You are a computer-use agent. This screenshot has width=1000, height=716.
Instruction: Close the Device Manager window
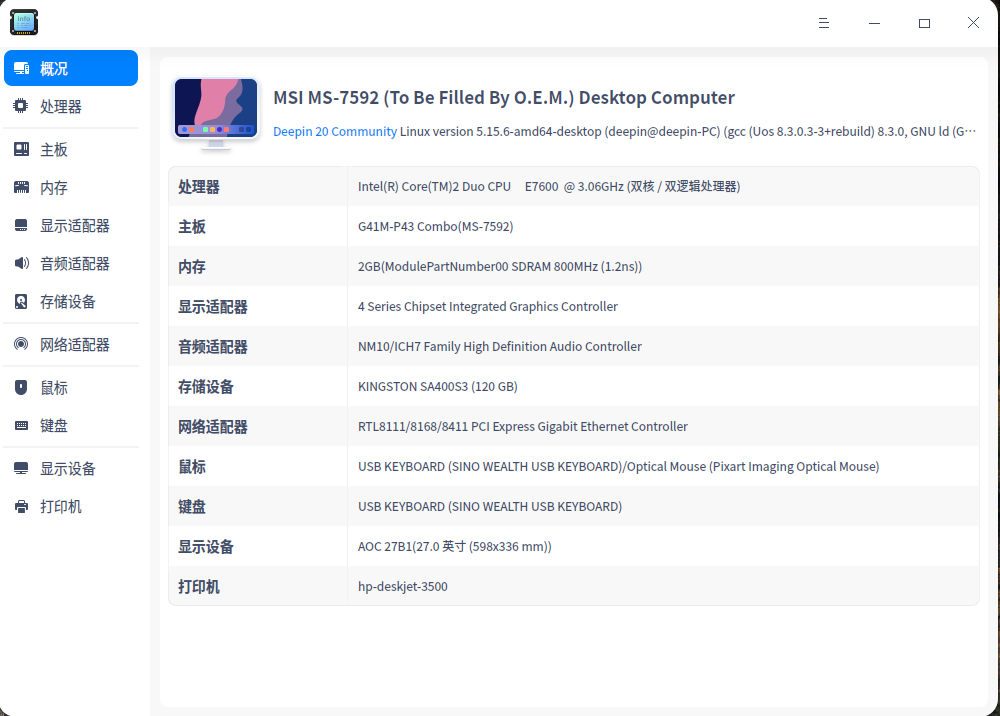tap(973, 23)
